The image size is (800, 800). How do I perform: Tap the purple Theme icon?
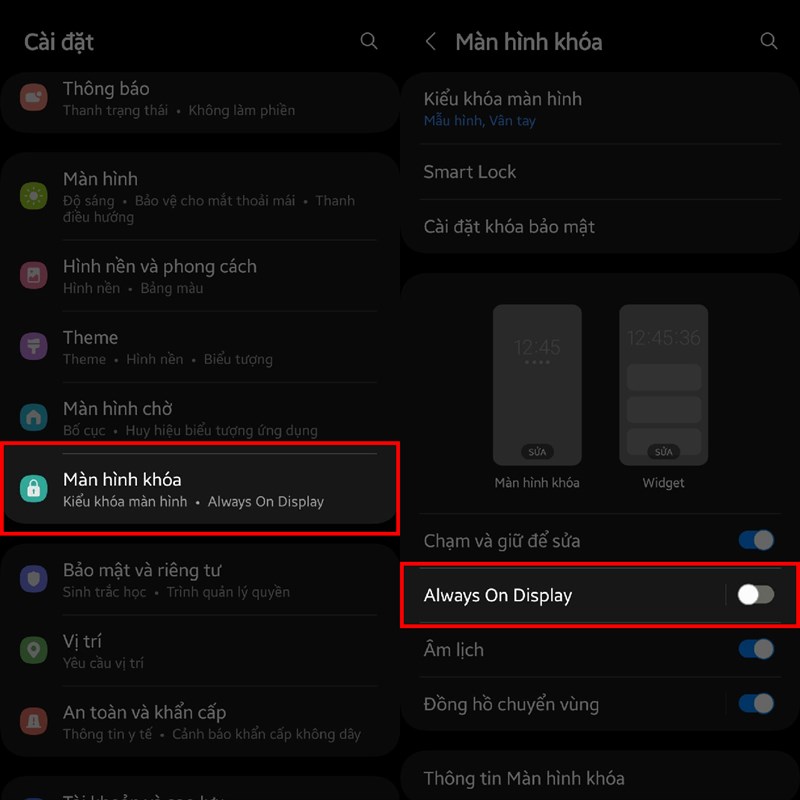(34, 346)
